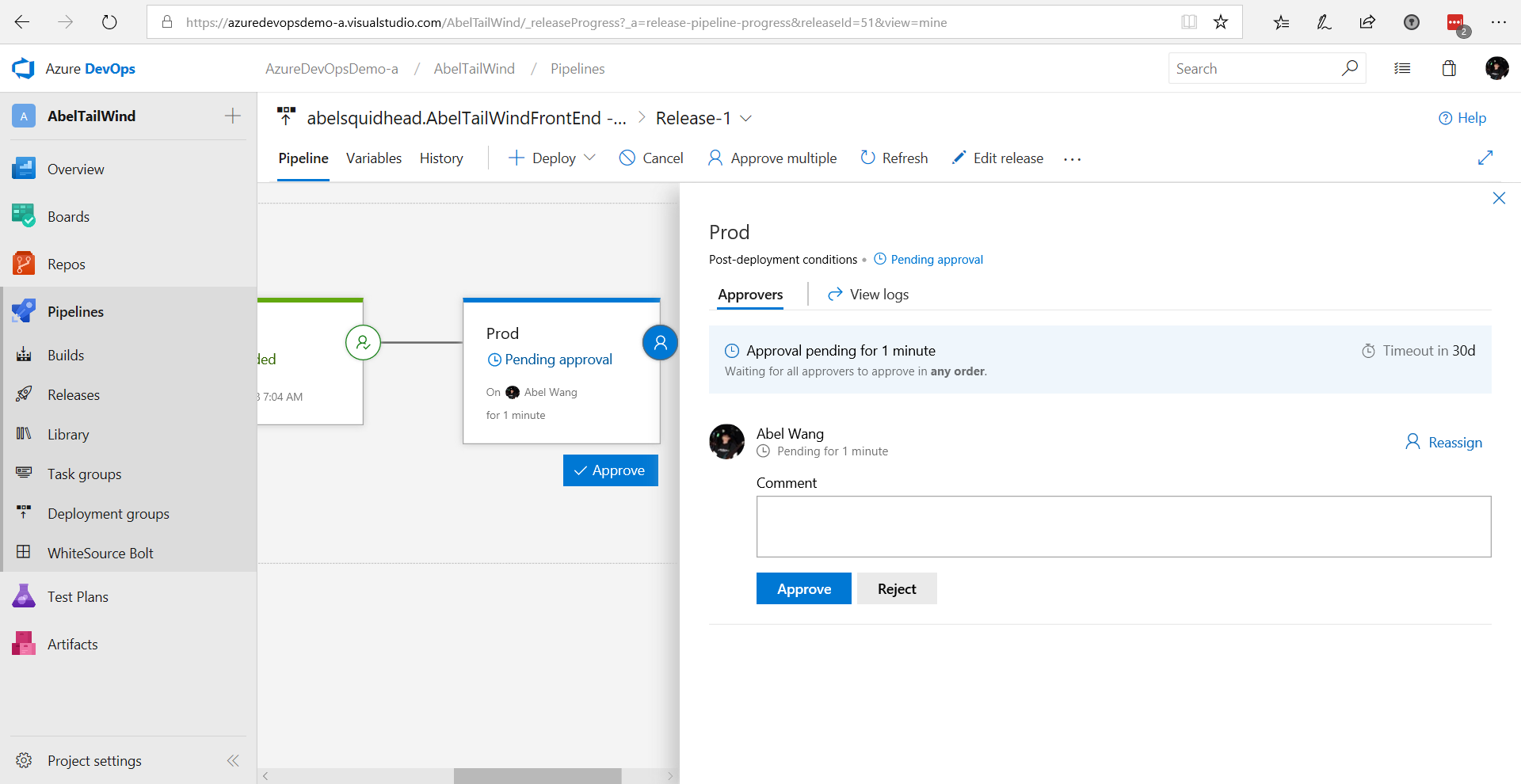Open the more actions ellipsis menu
1521x784 pixels.
[1073, 159]
